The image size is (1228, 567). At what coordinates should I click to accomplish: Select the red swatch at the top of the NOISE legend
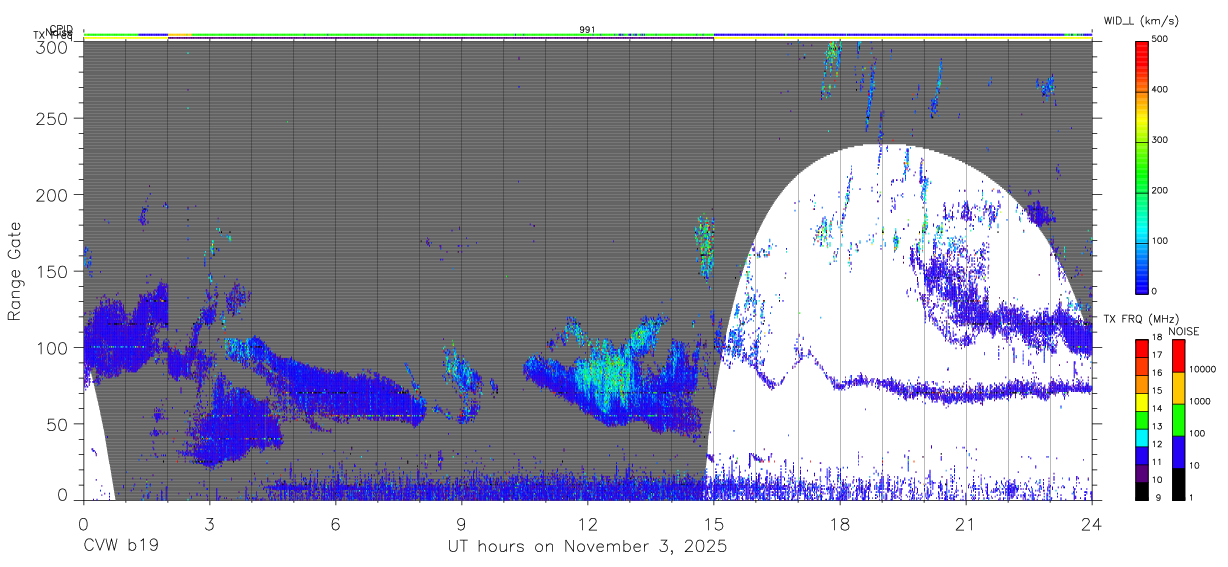[1177, 356]
